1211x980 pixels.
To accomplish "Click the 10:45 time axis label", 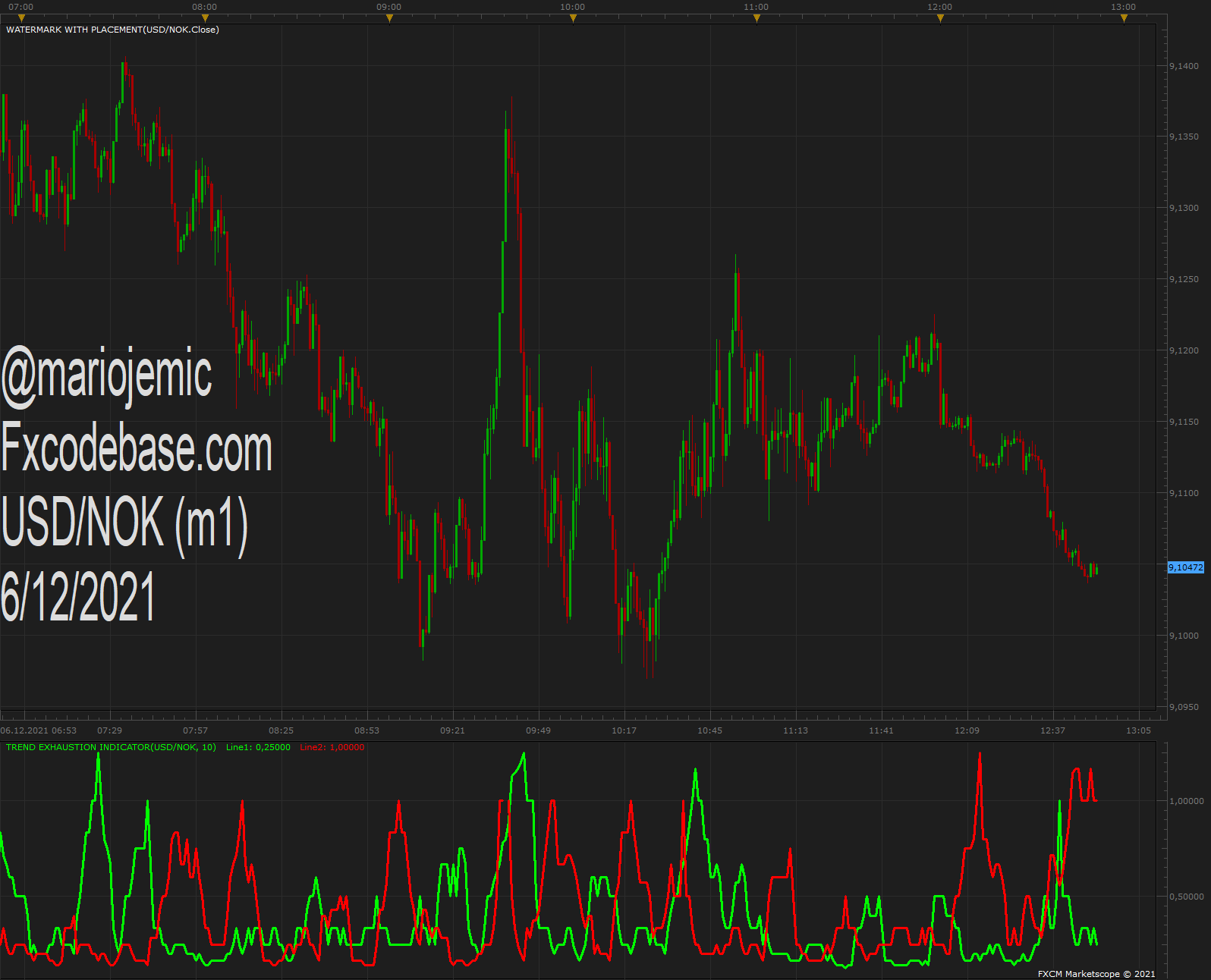I will coord(709,730).
